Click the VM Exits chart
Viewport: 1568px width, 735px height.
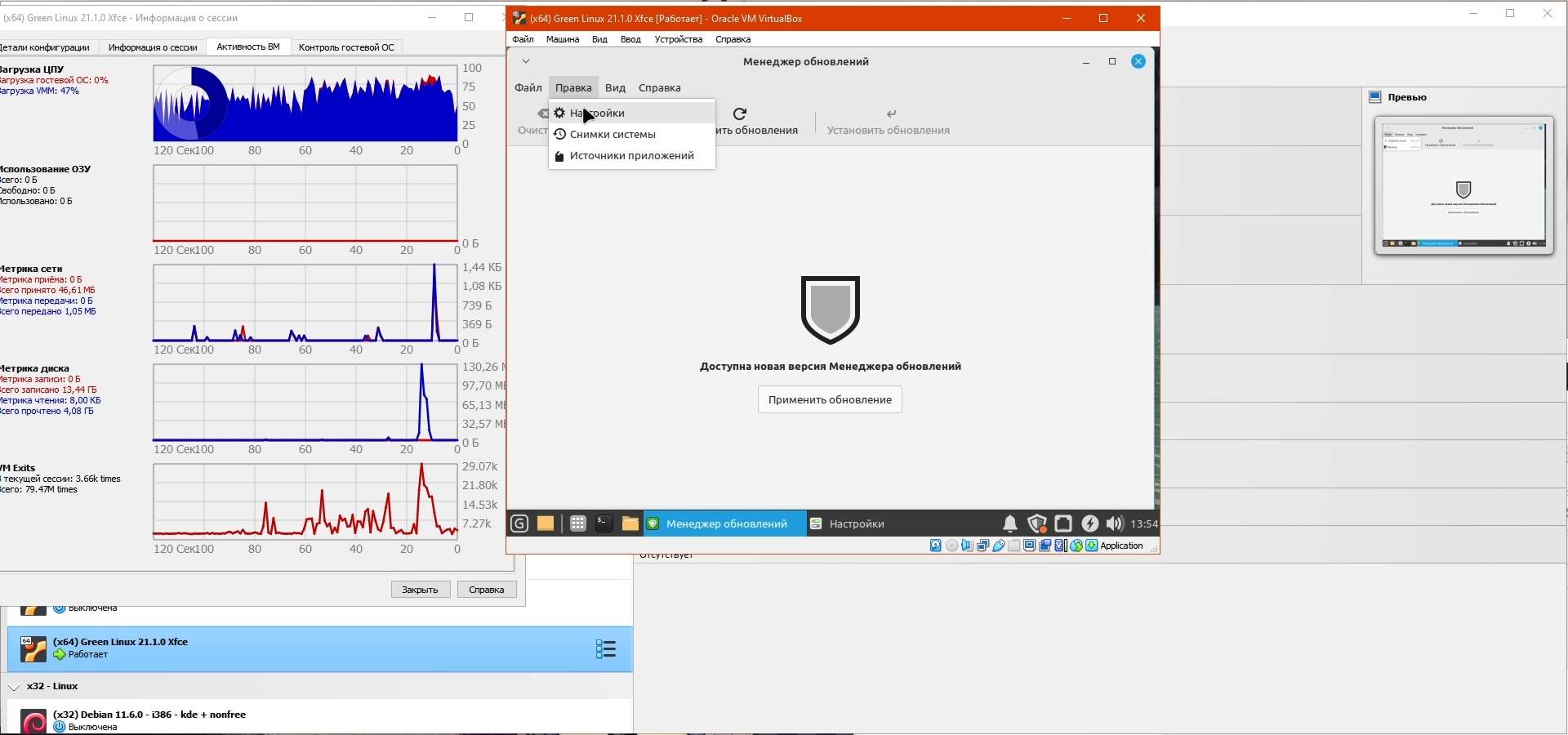pos(305,502)
